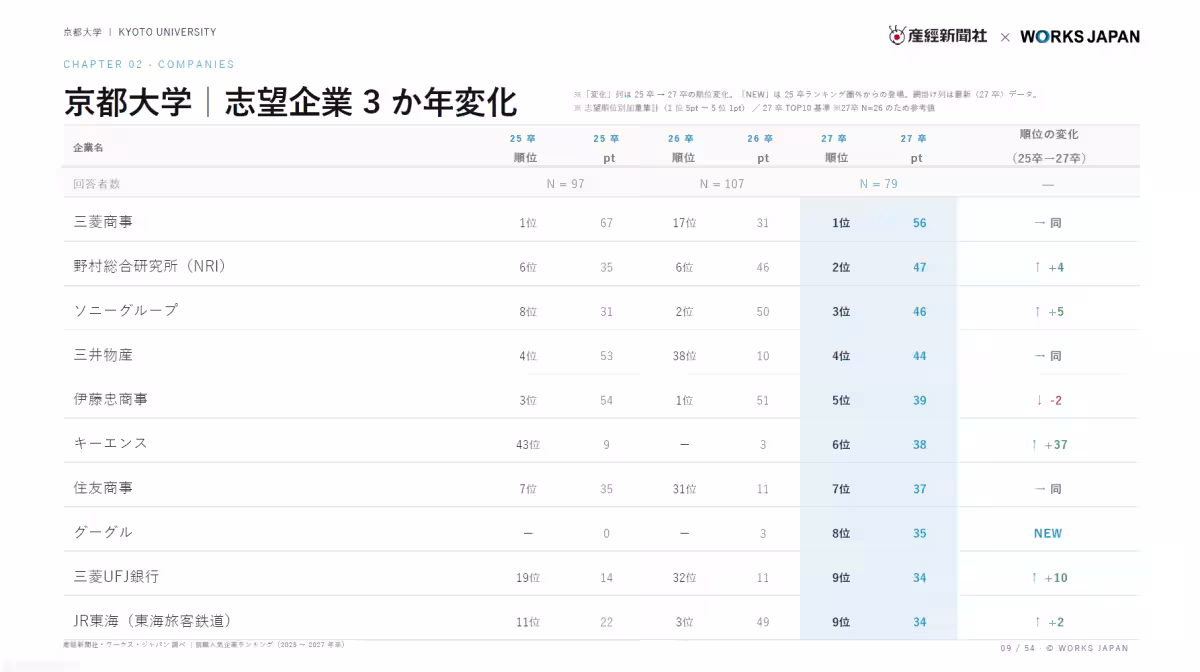The height and width of the screenshot is (672, 1200).
Task: Click the 'N = 107' respondent count
Action: tap(721, 184)
